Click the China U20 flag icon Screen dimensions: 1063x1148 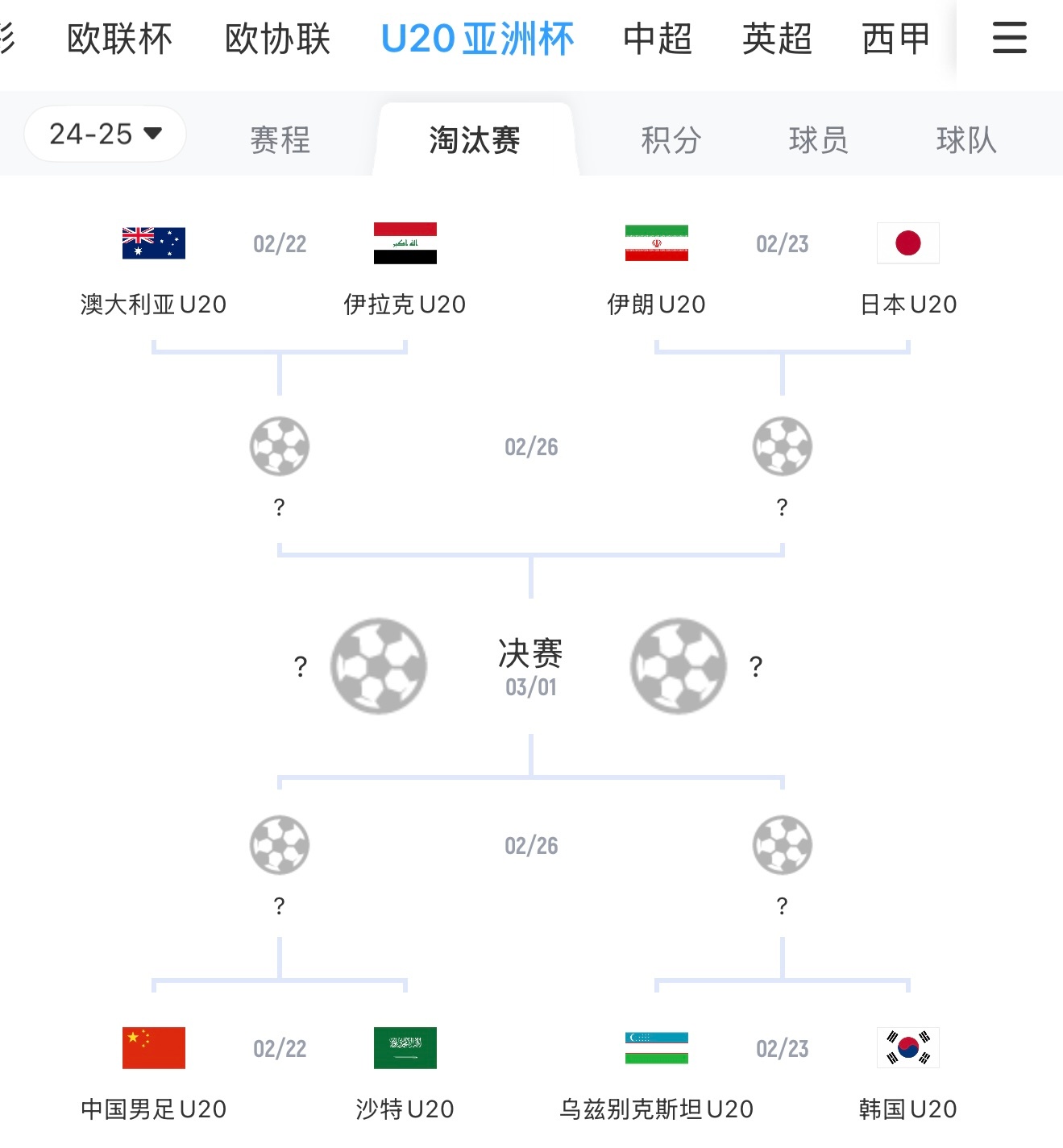(x=153, y=1048)
